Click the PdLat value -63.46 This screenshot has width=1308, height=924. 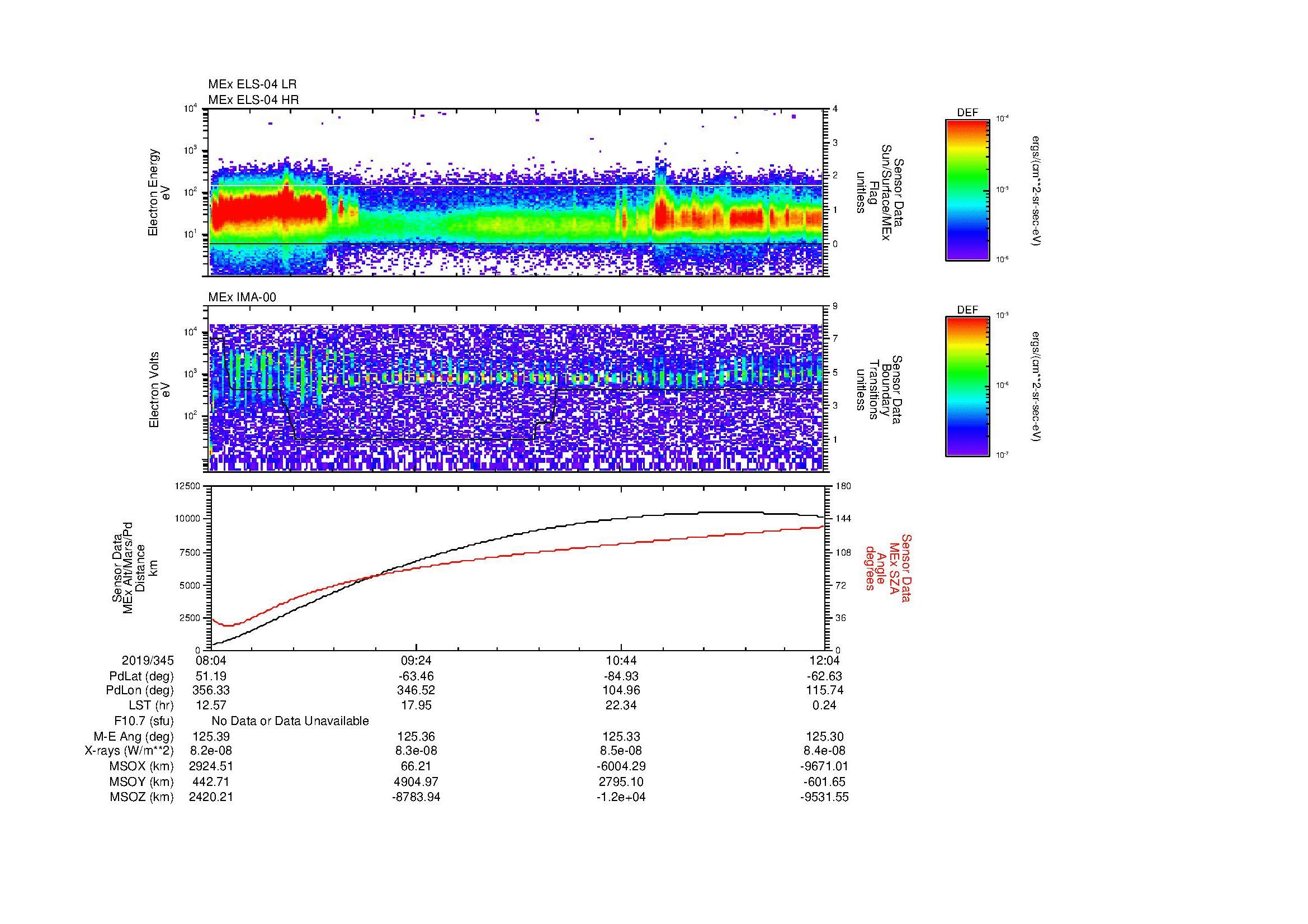point(417,676)
